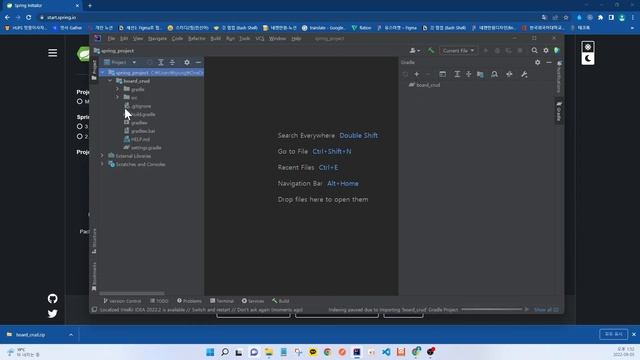The height and width of the screenshot is (360, 640).
Task: Open IDE settings gear in main toolbar
Action: click(546, 51)
